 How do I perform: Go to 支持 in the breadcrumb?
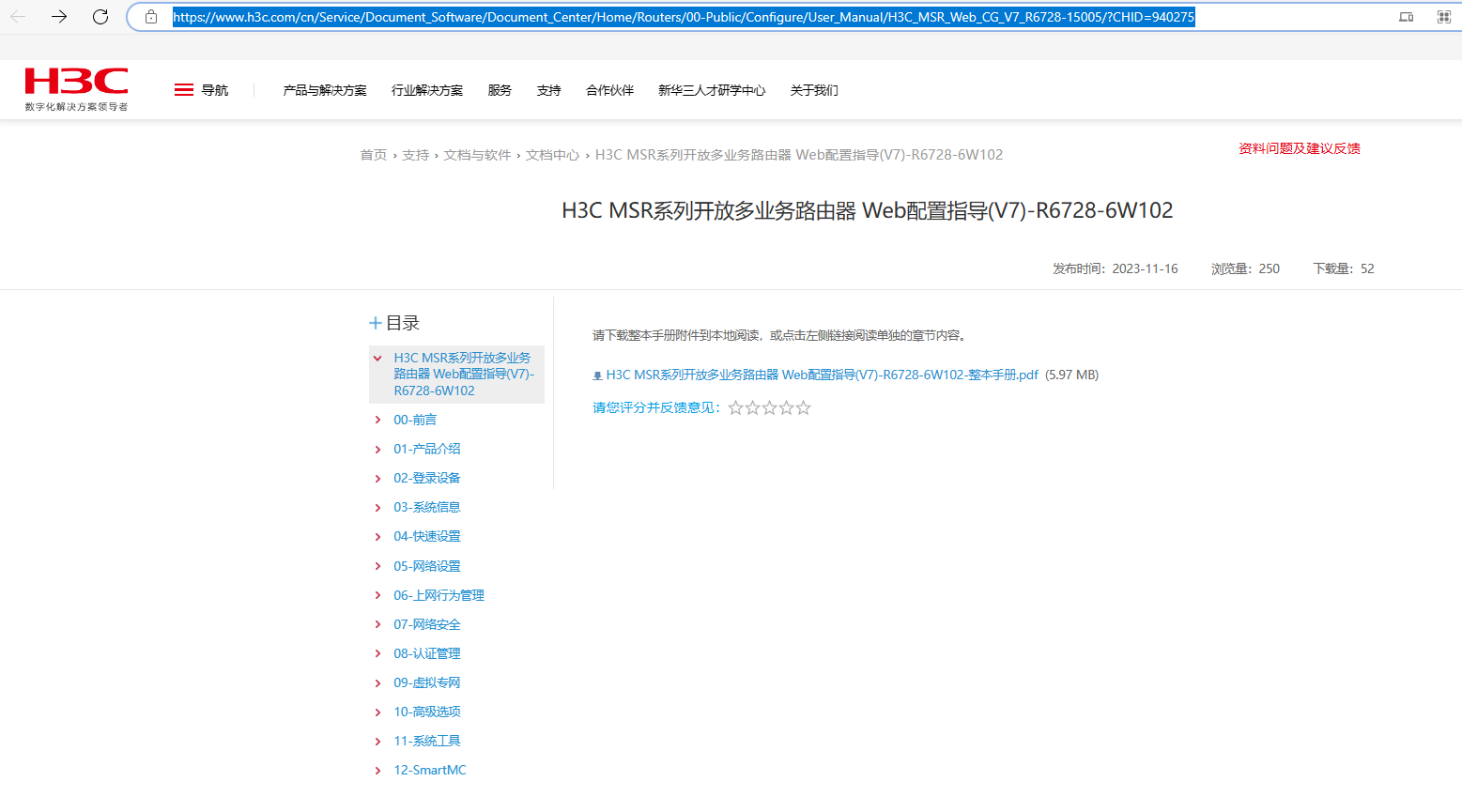click(x=416, y=155)
